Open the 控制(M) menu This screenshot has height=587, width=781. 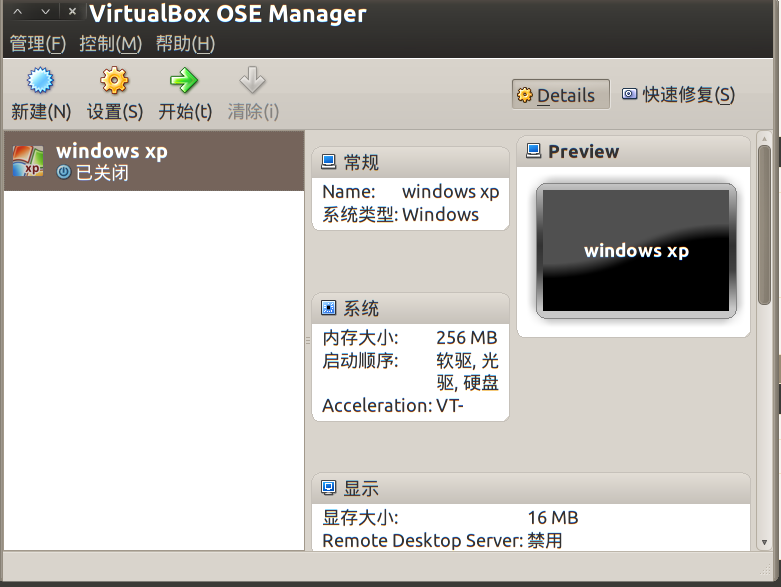111,44
